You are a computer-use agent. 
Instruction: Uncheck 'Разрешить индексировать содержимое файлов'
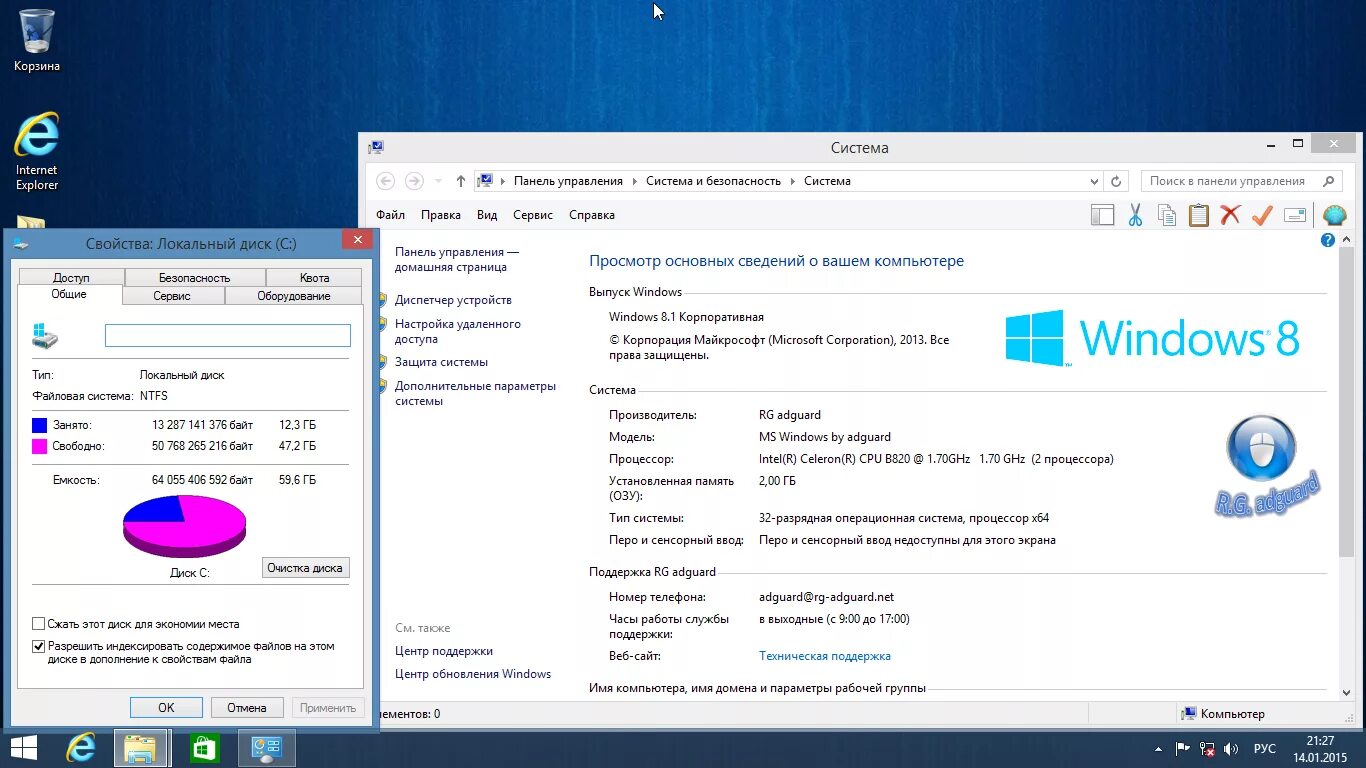tap(39, 647)
